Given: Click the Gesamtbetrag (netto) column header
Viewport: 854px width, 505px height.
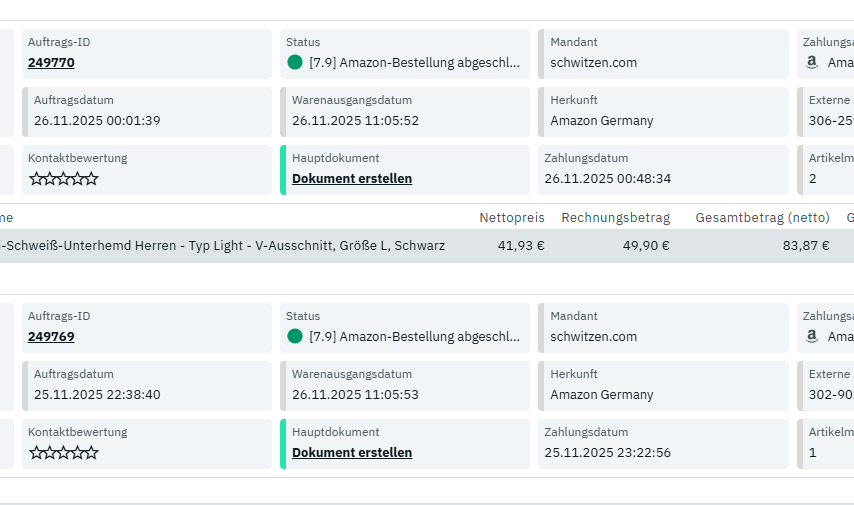Looking at the screenshot, I should (x=762, y=217).
